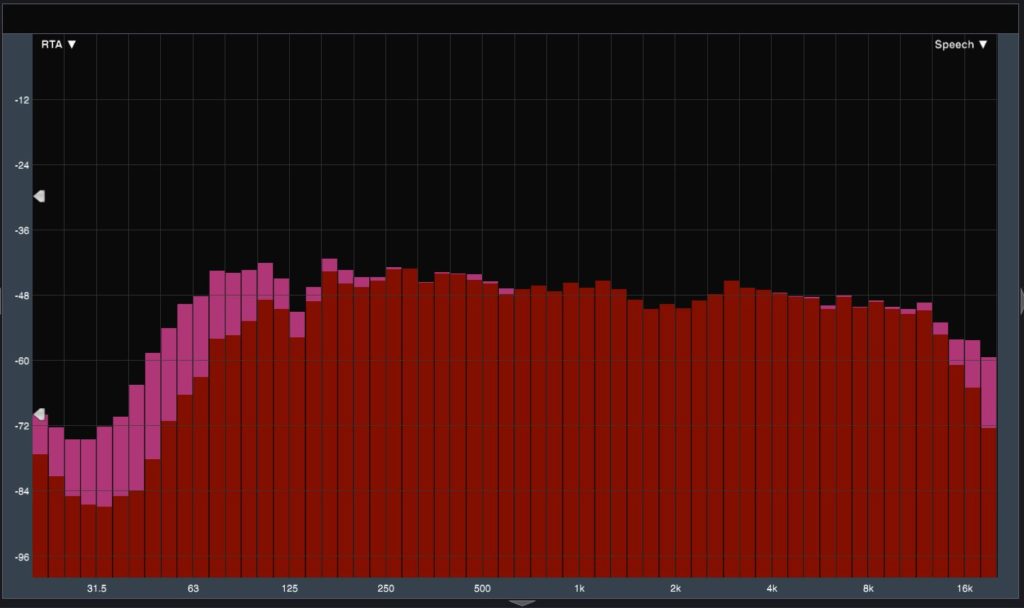Click the rightmost spectrum bar's pink peak
This screenshot has width=1024, height=608.
[x=988, y=391]
